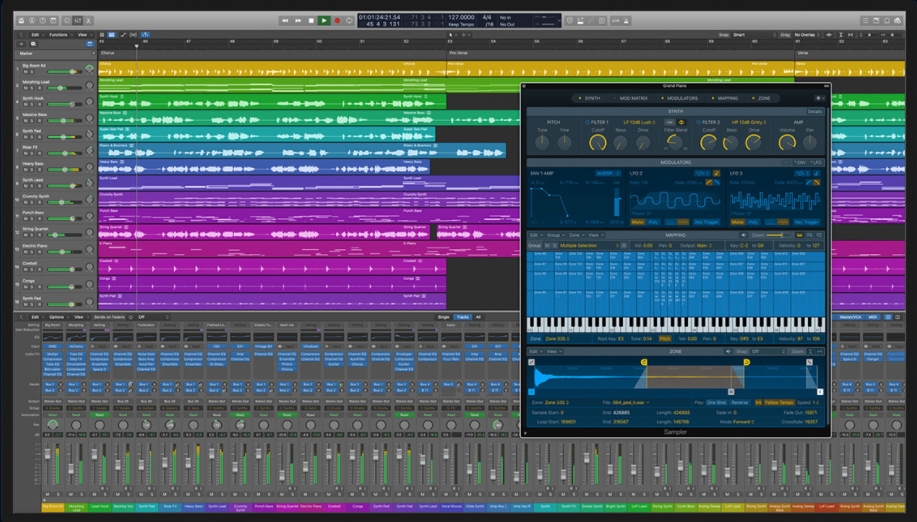Click Key Trigger on LFO 2
Image resolution: width=917 pixels, height=522 pixels.
(x=706, y=222)
